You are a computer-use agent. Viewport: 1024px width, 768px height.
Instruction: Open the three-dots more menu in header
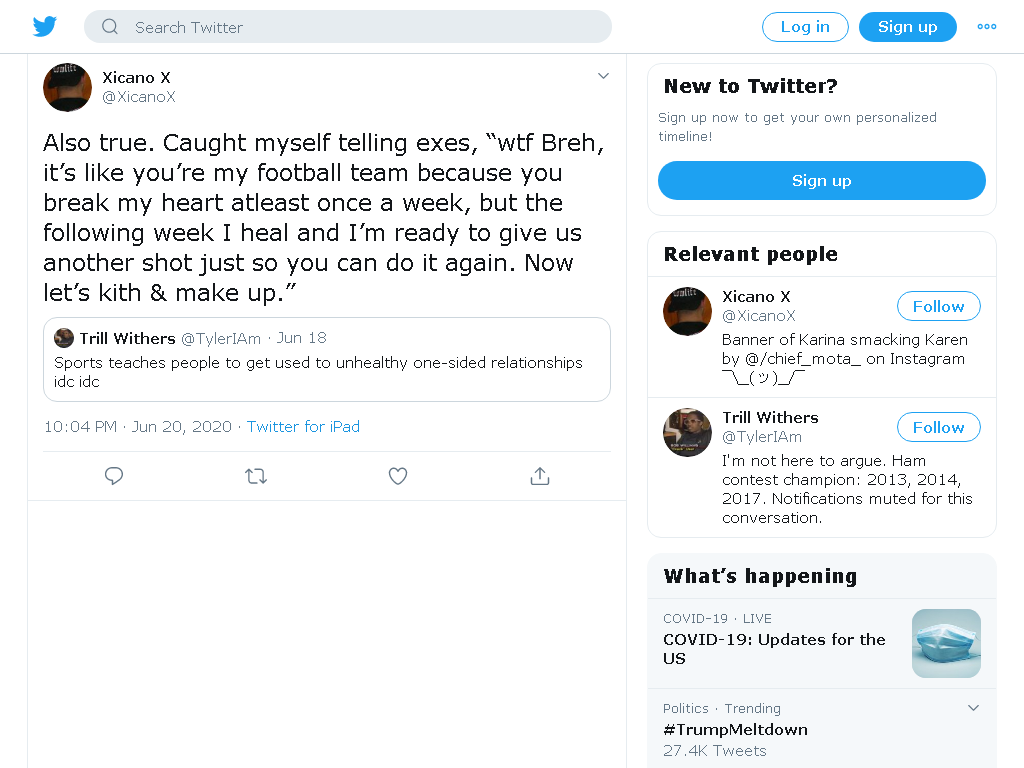987,27
